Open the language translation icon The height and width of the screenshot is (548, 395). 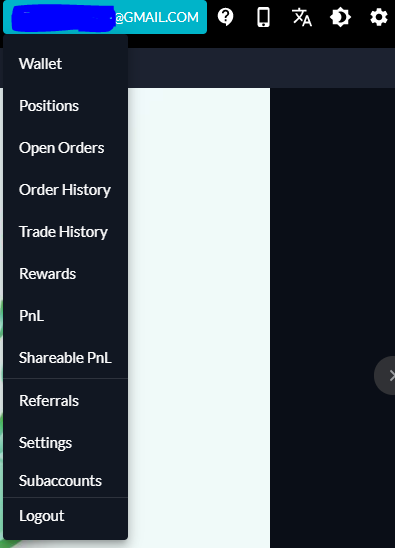(302, 17)
